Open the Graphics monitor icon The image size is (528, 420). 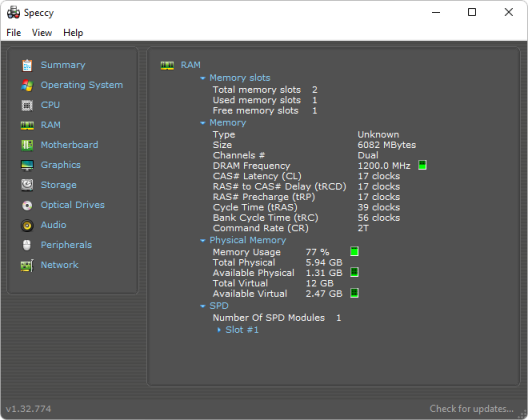click(x=27, y=165)
